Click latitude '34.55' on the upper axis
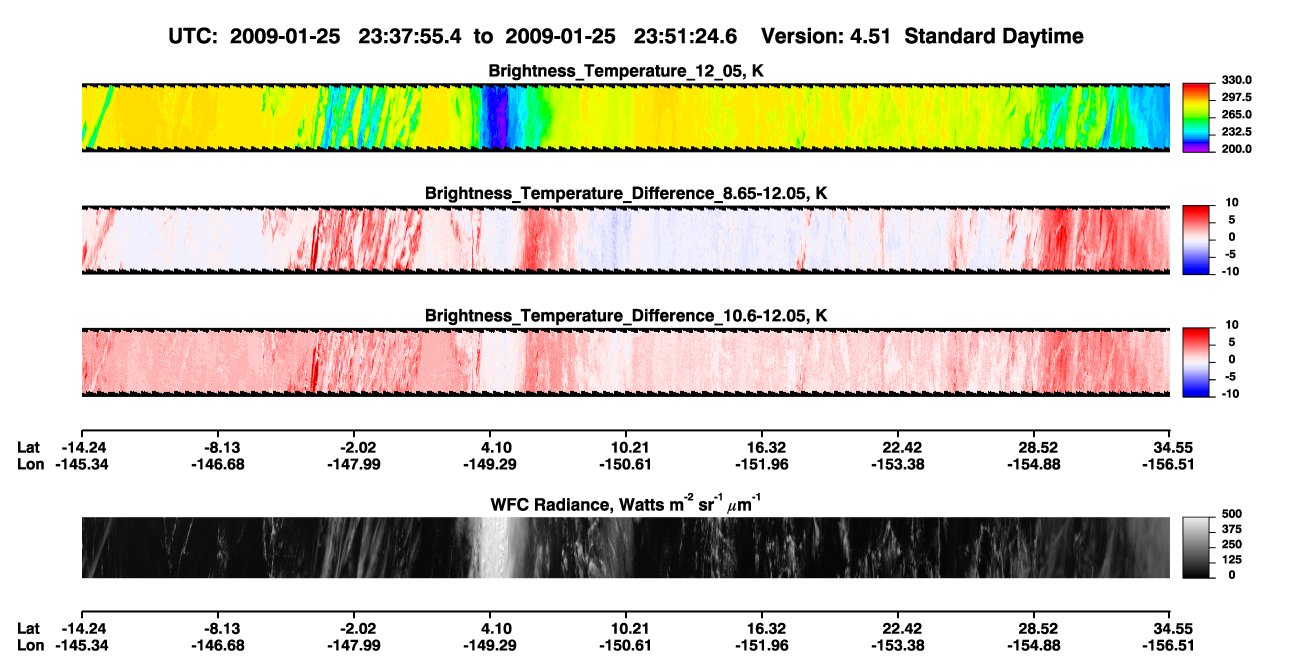 [1171, 447]
